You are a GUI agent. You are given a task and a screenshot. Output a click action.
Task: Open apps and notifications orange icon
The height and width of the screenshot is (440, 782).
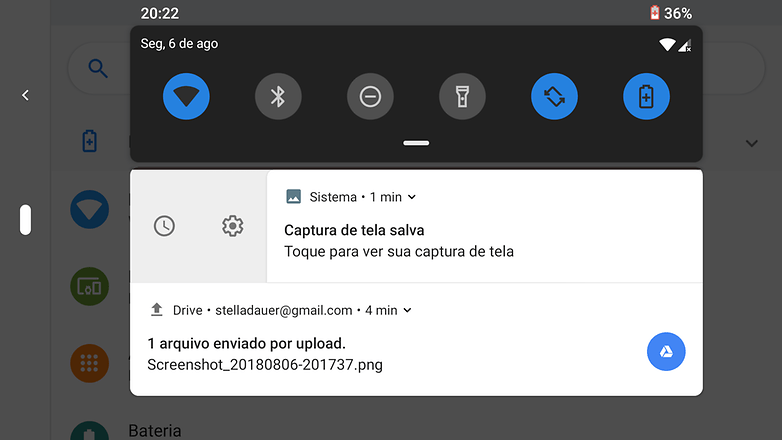pyautogui.click(x=90, y=363)
